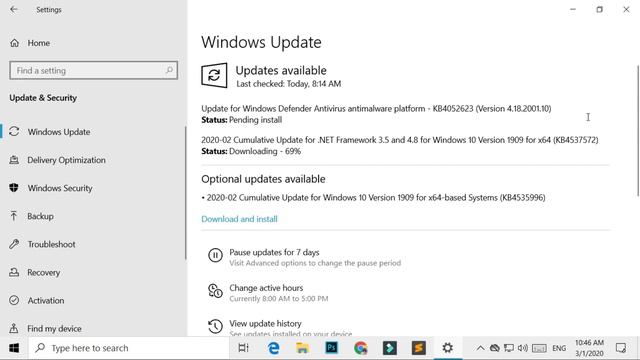Open the Windows Start button
The width and height of the screenshot is (640, 360).
(14, 348)
